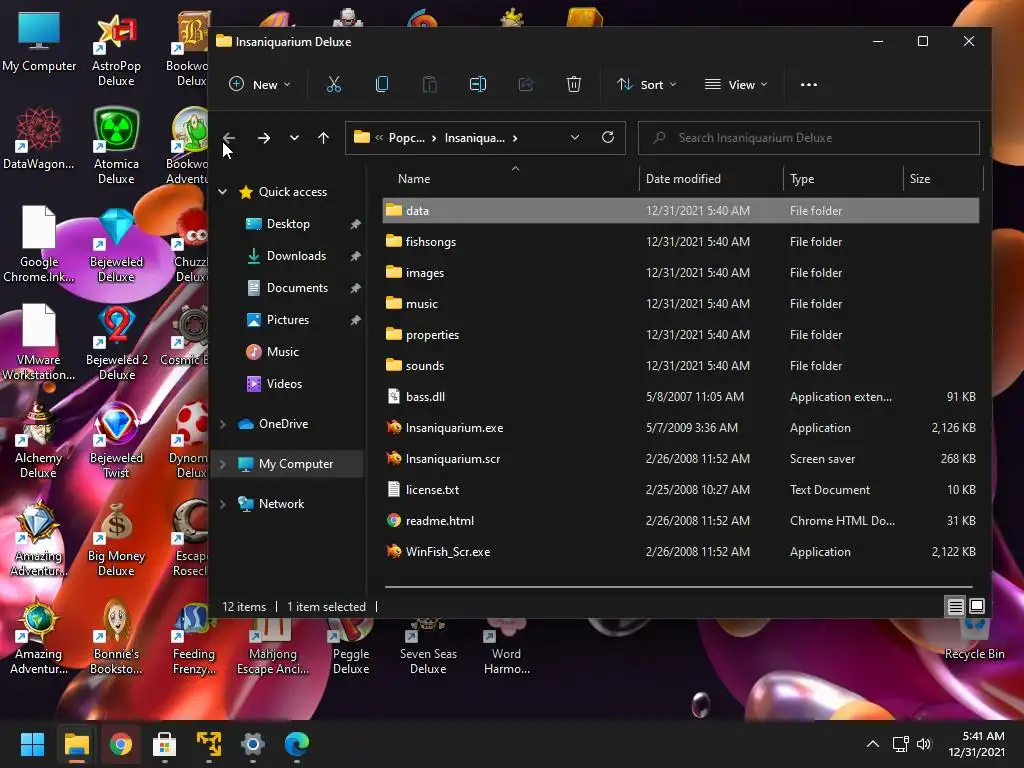Go up one folder level arrow
The height and width of the screenshot is (768, 1024).
point(323,138)
